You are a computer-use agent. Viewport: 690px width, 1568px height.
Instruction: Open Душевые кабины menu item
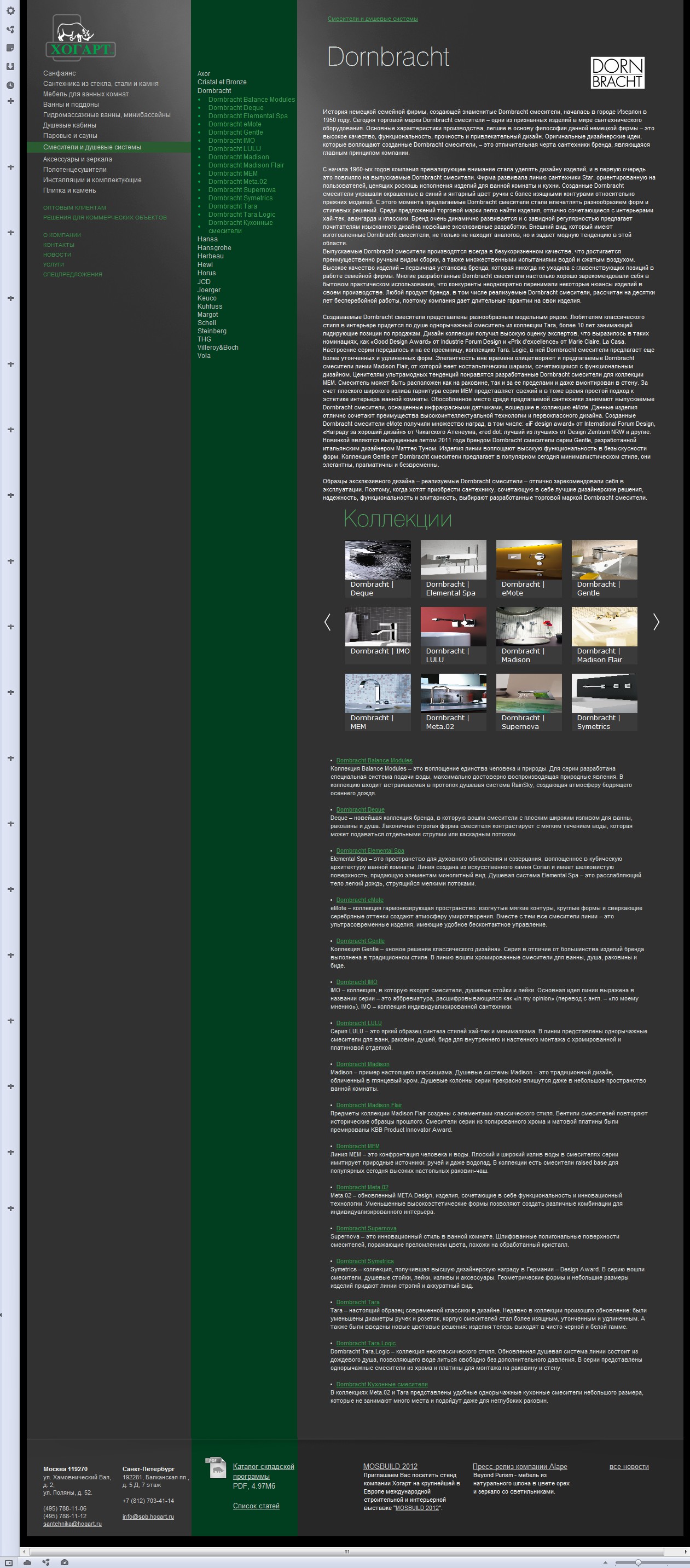[x=69, y=125]
